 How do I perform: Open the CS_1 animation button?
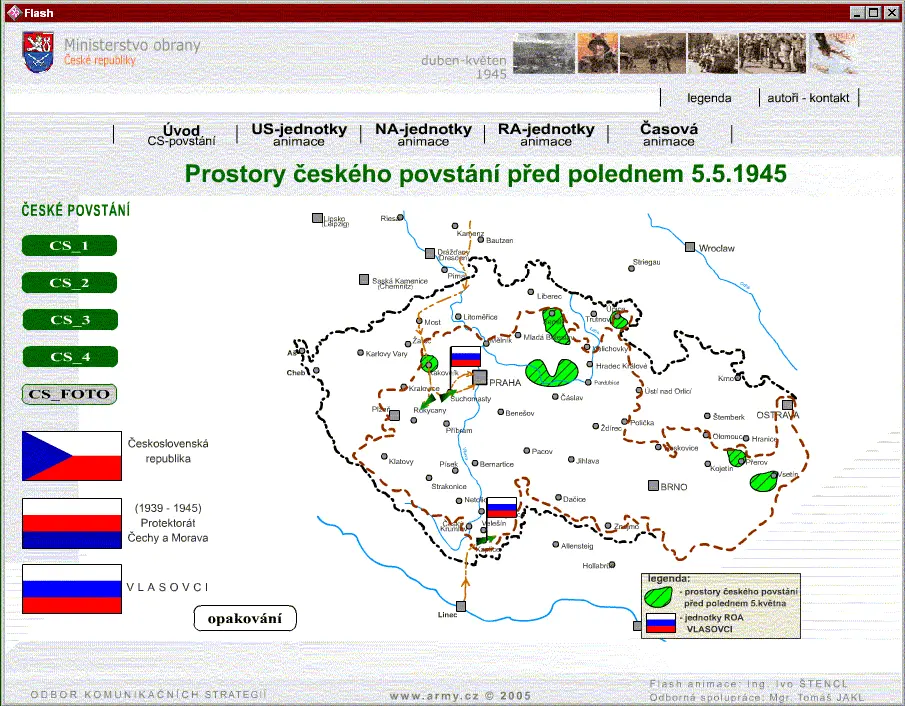pos(69,245)
